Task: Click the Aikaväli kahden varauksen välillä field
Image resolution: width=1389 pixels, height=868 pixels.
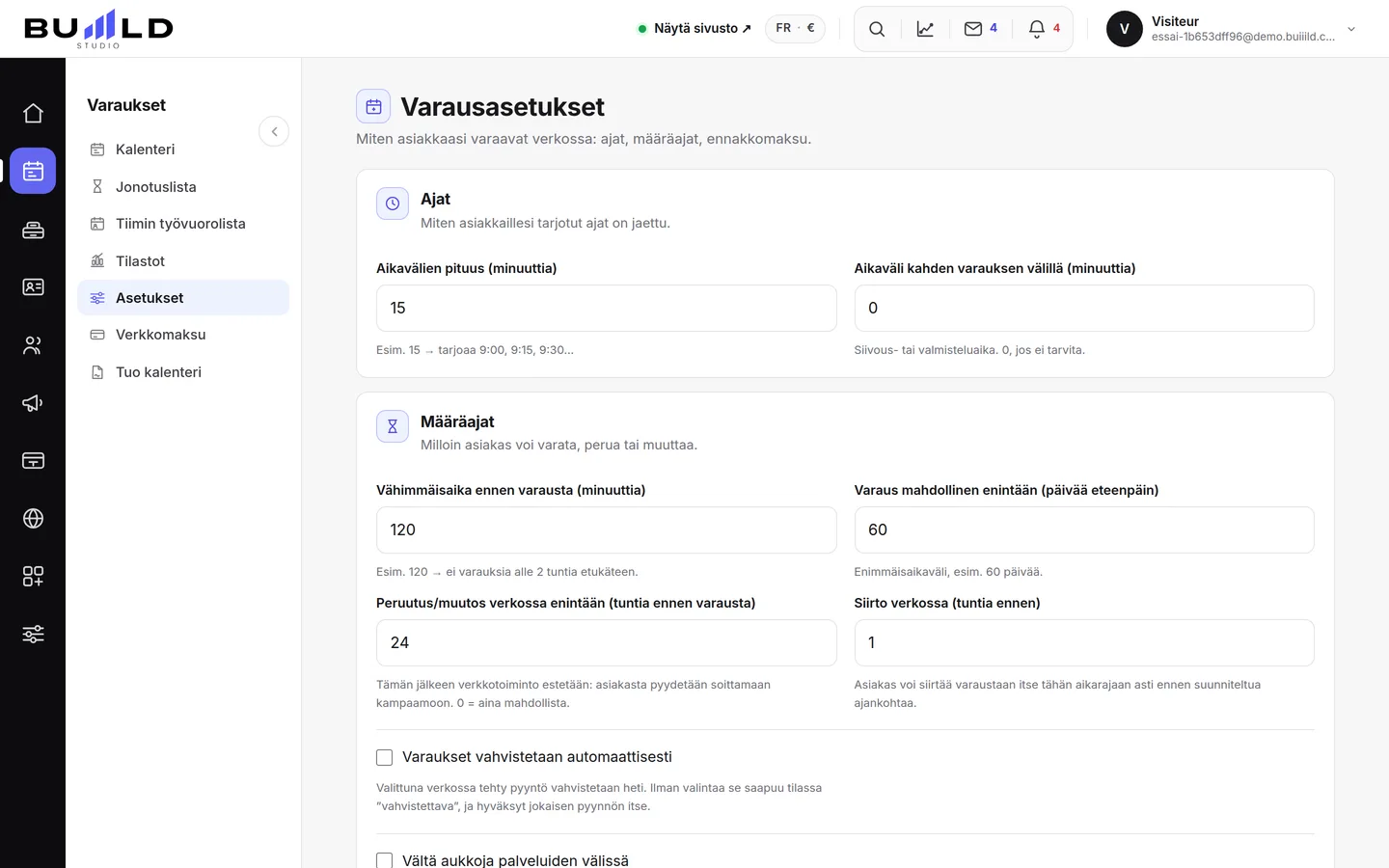Action: click(1084, 308)
